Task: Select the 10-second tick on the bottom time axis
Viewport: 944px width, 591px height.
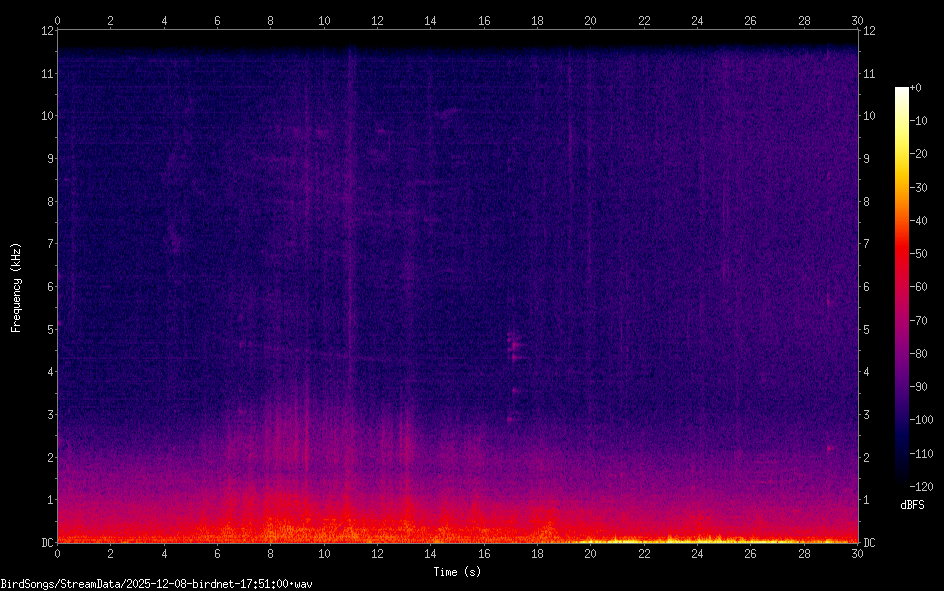Action: pos(324,553)
